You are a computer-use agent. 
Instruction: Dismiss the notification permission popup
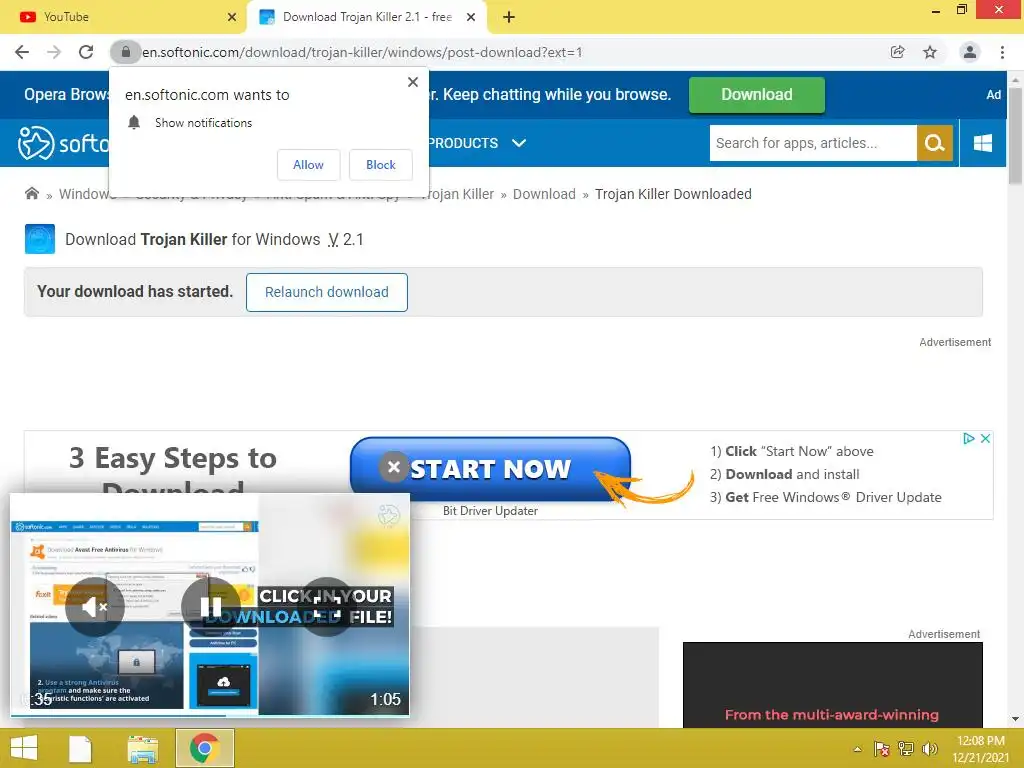pyautogui.click(x=413, y=82)
